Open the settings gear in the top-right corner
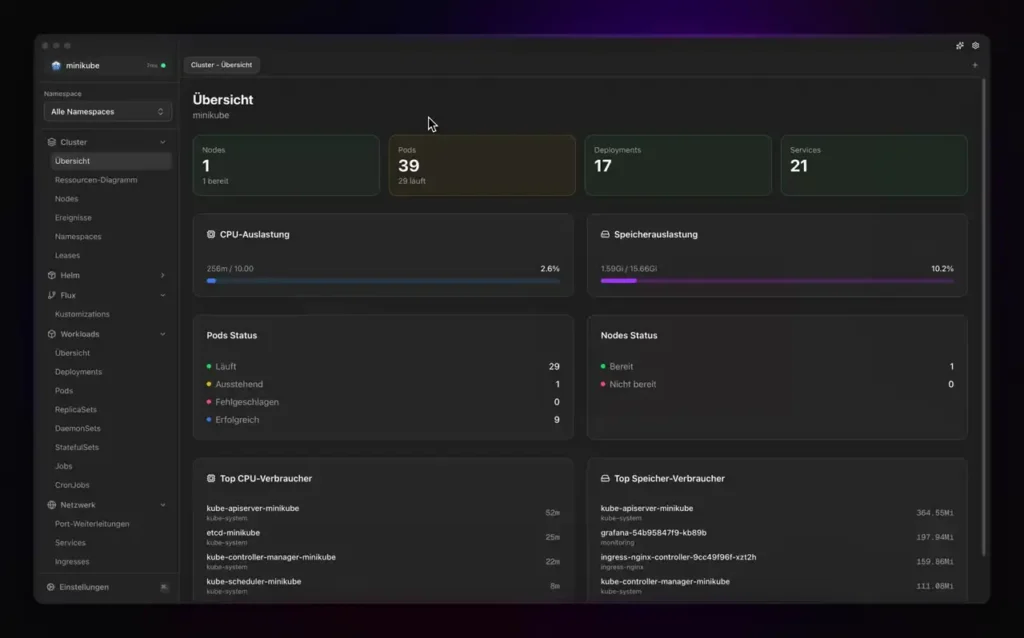Screen dimensions: 1024x638 975,45
